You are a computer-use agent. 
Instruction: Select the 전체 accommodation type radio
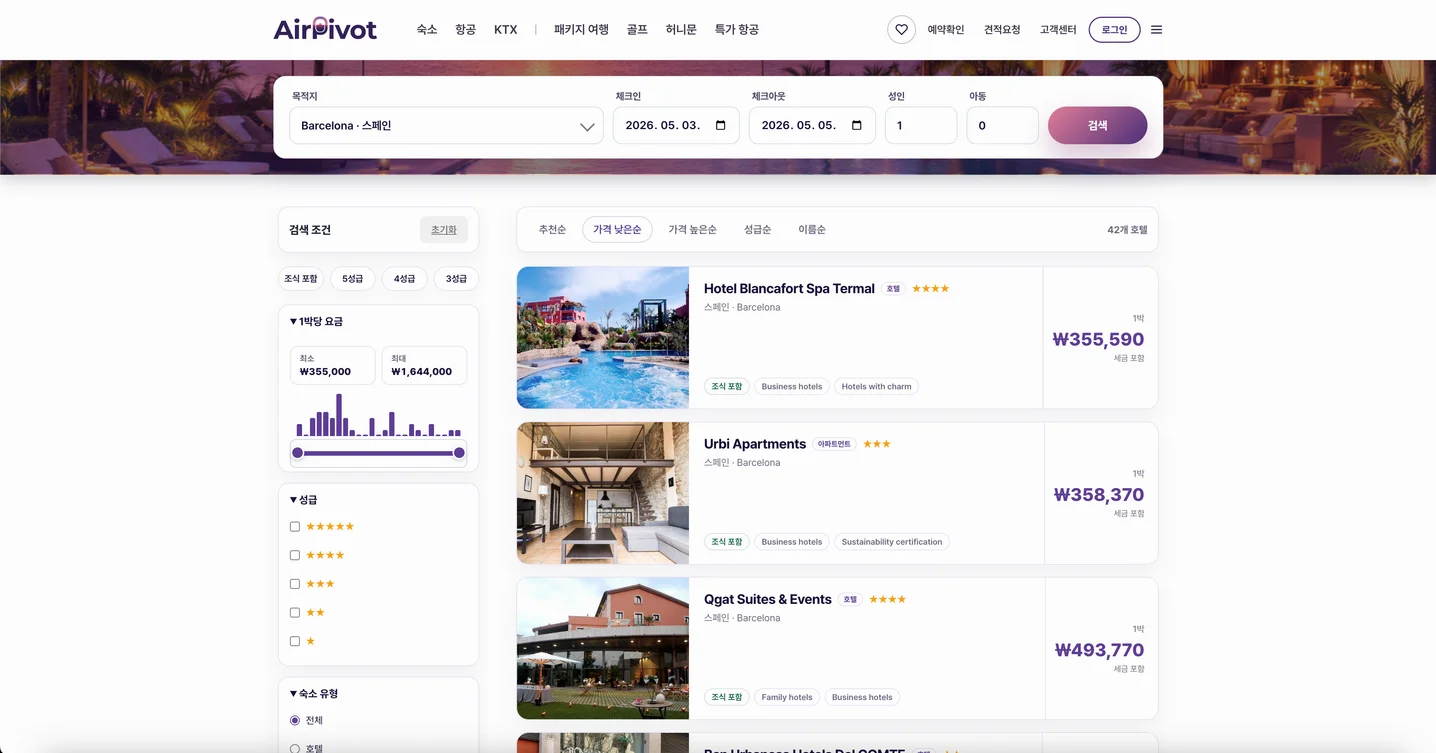tap(295, 720)
